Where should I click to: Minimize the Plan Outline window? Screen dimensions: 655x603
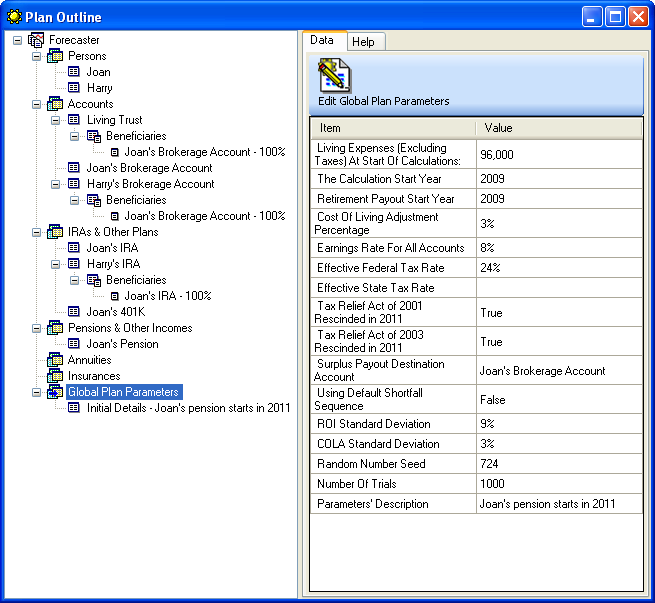592,17
